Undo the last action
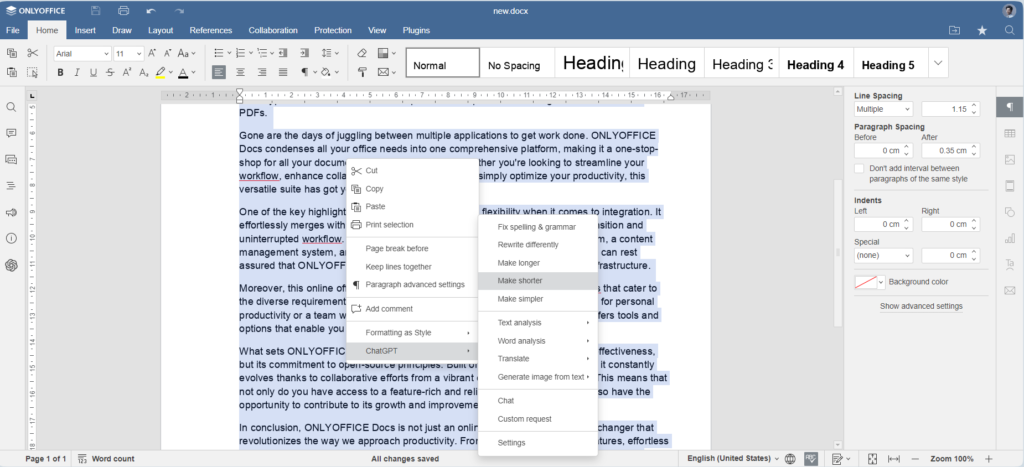This screenshot has width=1024, height=467. click(151, 10)
